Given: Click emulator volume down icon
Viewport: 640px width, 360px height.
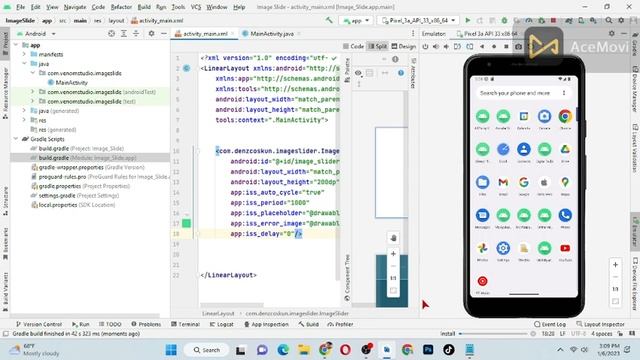Looking at the screenshot, I should pyautogui.click(x=447, y=47).
